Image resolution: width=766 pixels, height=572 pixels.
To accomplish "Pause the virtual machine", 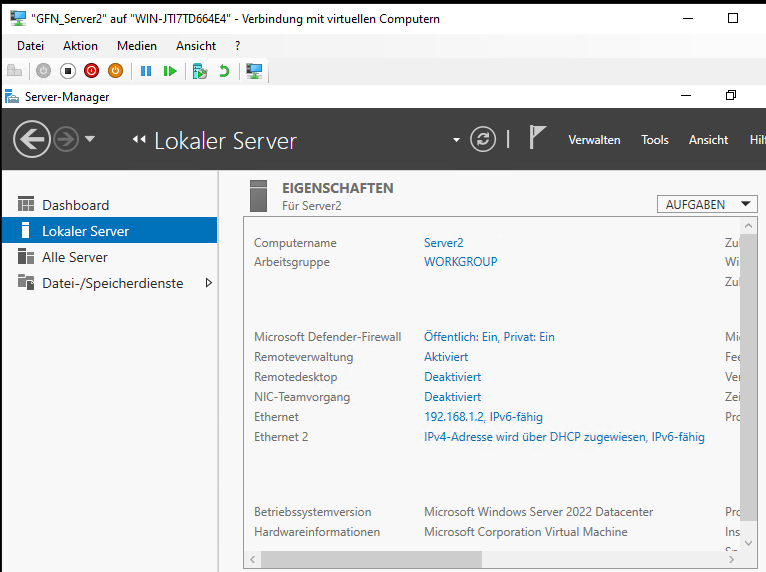I will pyautogui.click(x=146, y=71).
